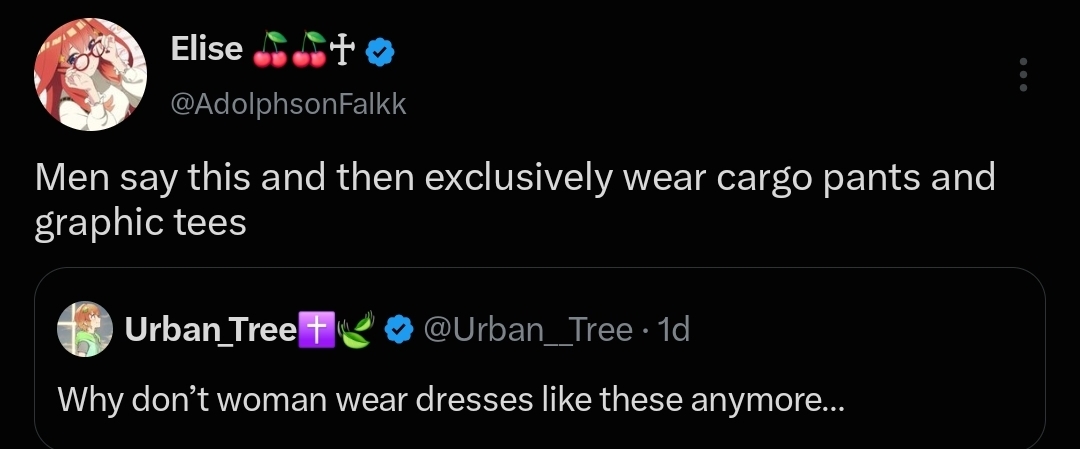The height and width of the screenshot is (449, 1080).
Task: Open Elise's profile picture avatar
Action: [x=90, y=74]
